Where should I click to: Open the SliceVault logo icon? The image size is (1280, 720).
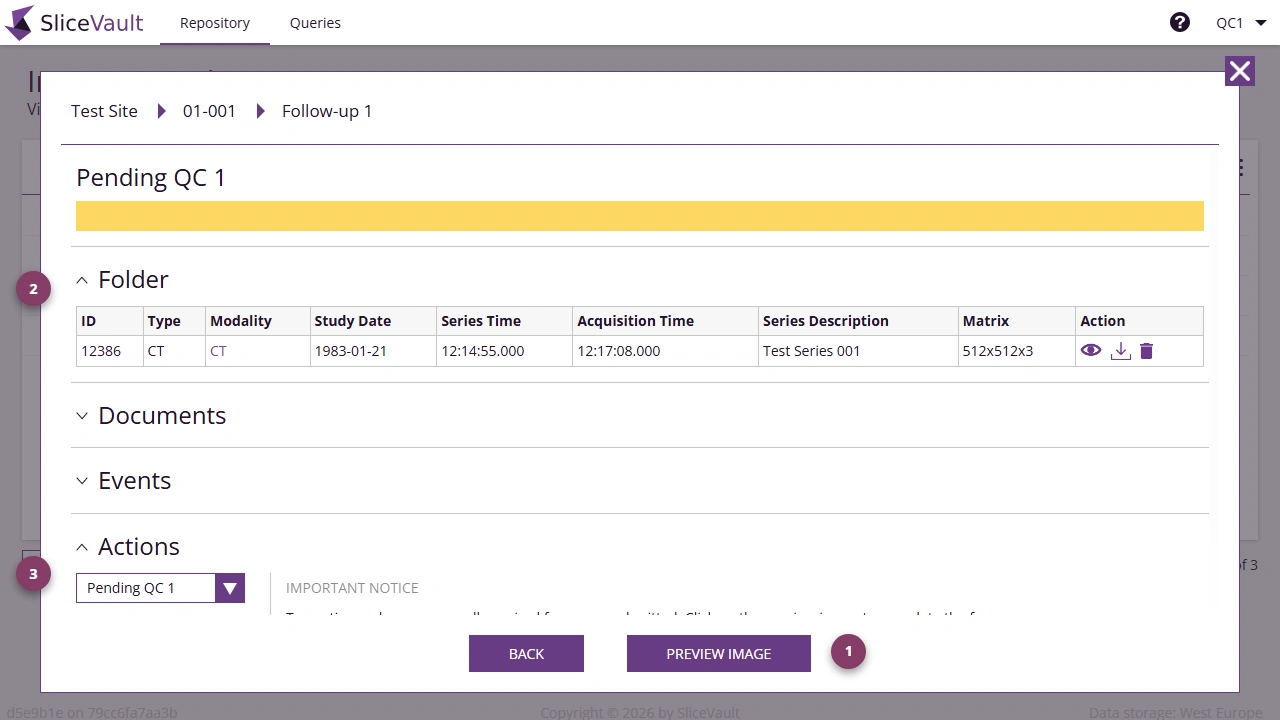click(x=18, y=22)
